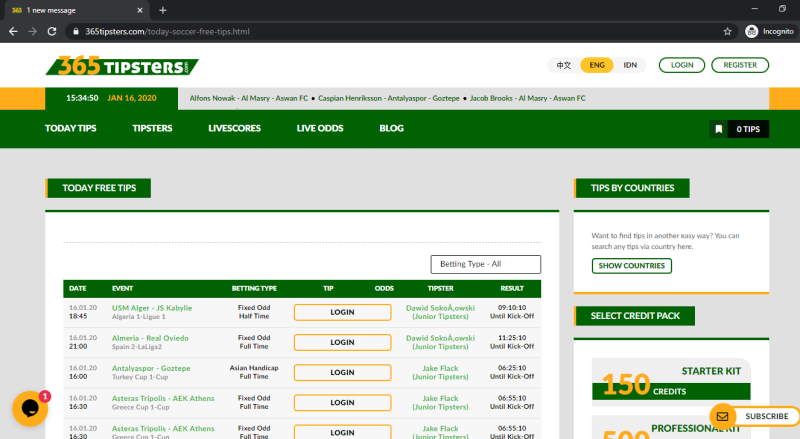Open tipster Jake Flack in Antalyaspor row

[440, 373]
